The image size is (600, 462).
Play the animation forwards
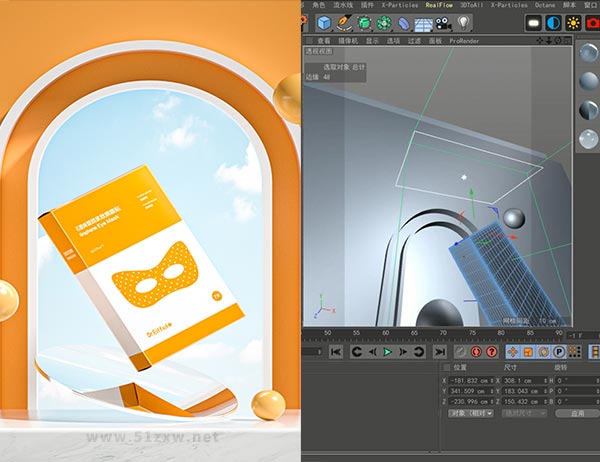tap(388, 352)
